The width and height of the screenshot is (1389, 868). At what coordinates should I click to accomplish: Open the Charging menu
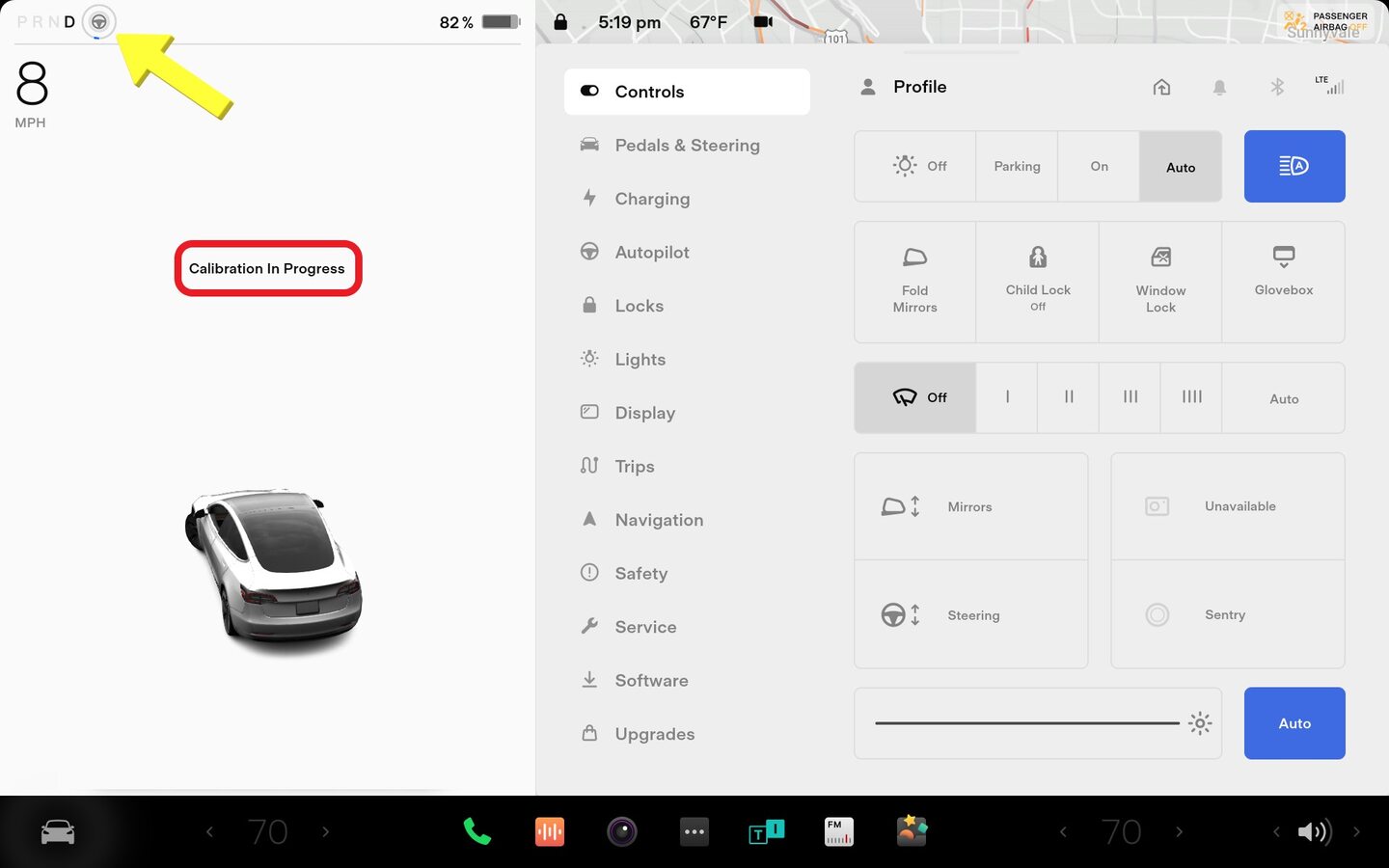tap(687, 199)
